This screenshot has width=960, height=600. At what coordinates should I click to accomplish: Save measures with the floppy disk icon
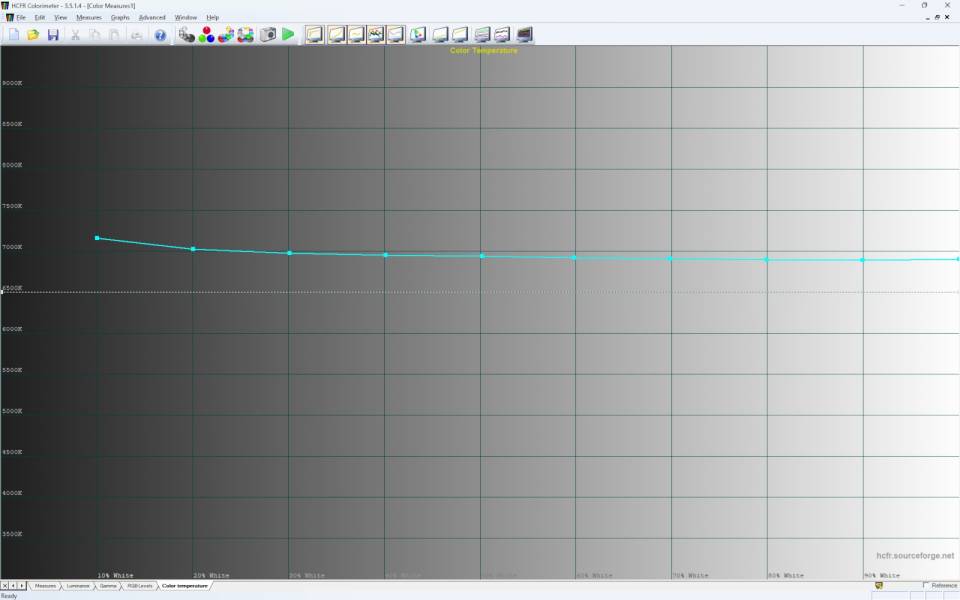coord(53,34)
